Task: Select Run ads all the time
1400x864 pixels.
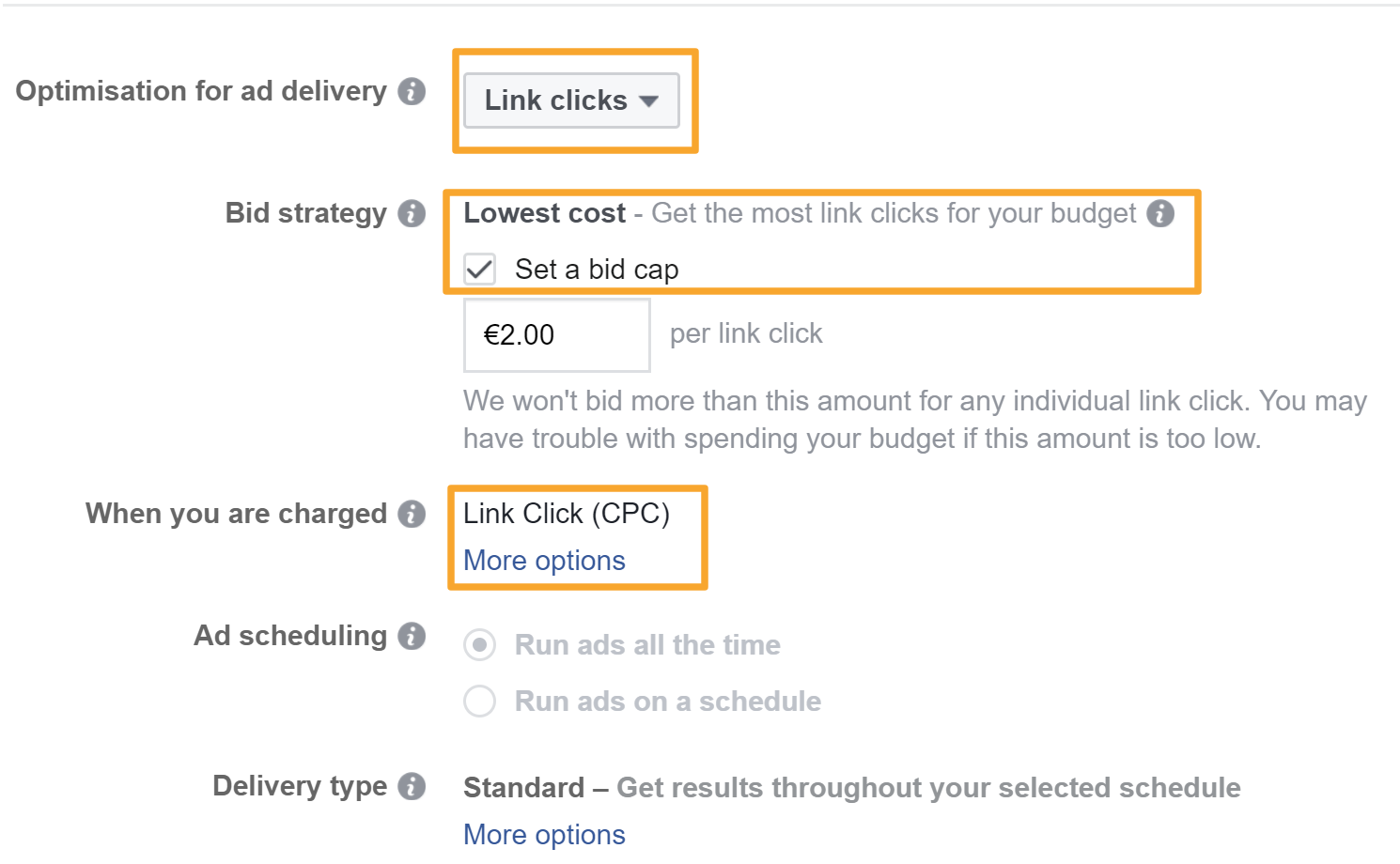Action: [480, 645]
